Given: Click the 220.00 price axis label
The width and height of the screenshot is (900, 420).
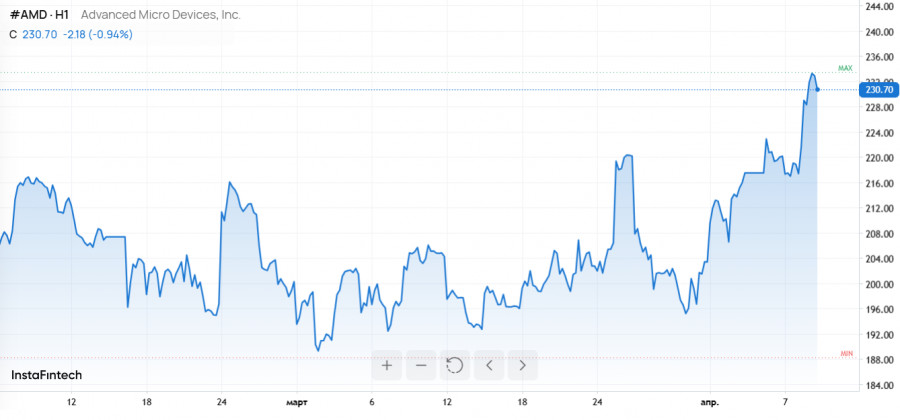Looking at the screenshot, I should point(879,158).
